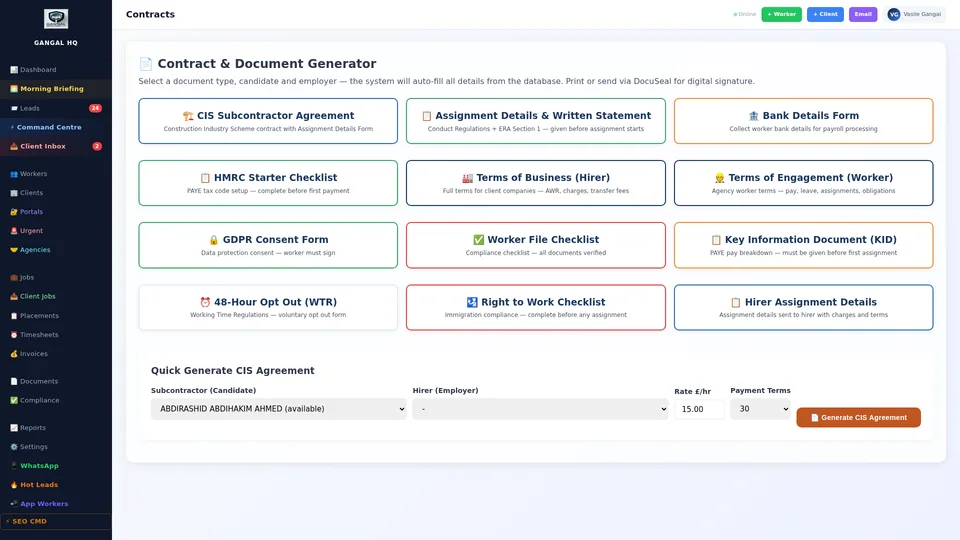Image resolution: width=960 pixels, height=540 pixels.
Task: Click the Online status indicator
Action: coord(744,14)
